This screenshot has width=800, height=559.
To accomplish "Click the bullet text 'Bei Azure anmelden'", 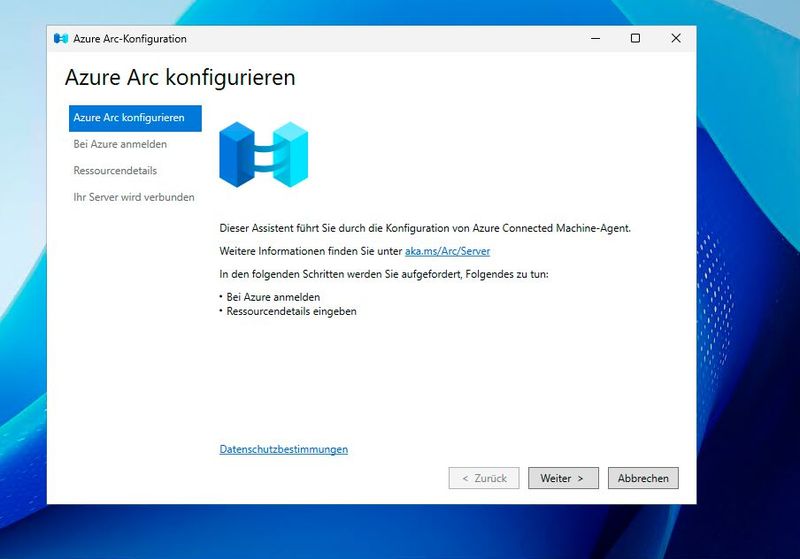I will 273,297.
